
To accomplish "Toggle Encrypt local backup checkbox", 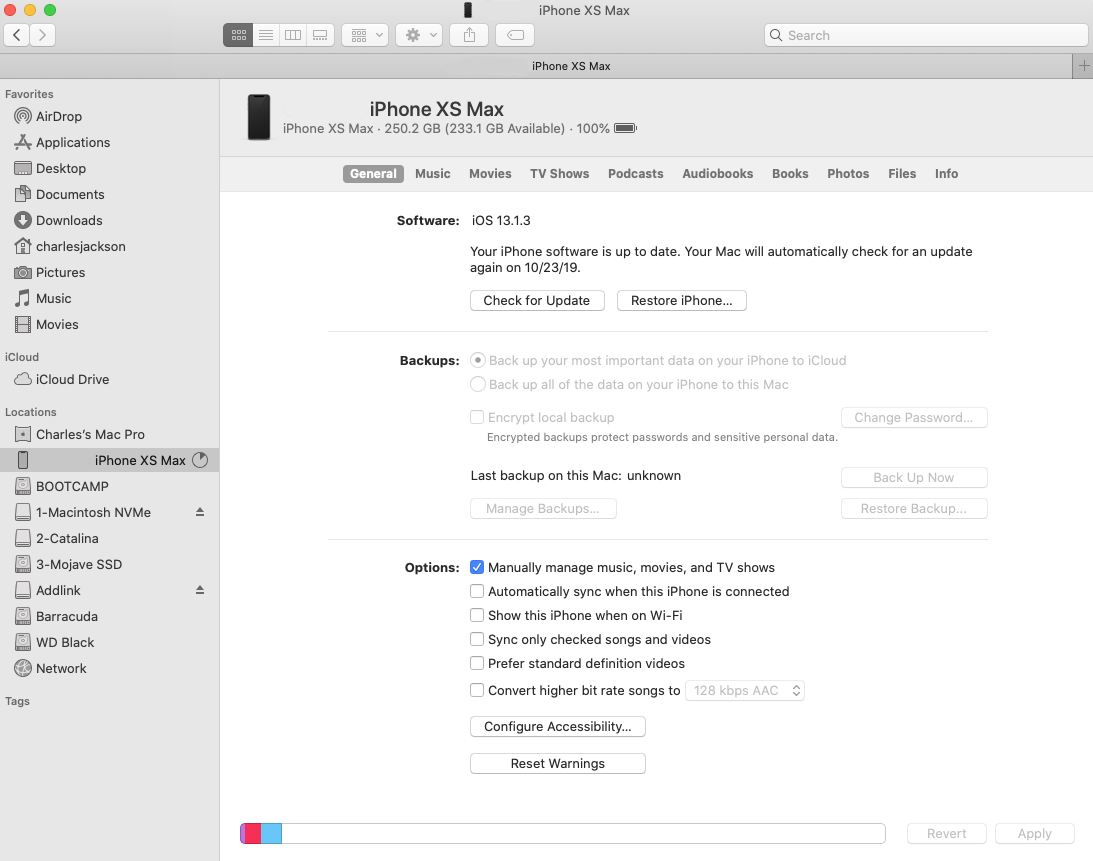I will tap(477, 417).
